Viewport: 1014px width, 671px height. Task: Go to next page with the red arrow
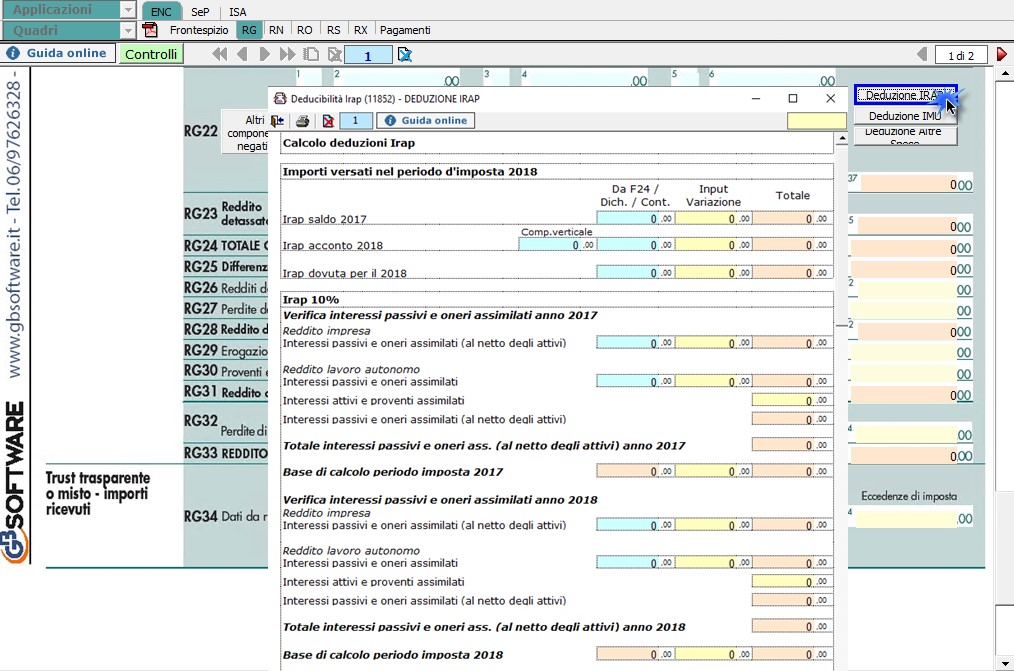(x=1002, y=54)
